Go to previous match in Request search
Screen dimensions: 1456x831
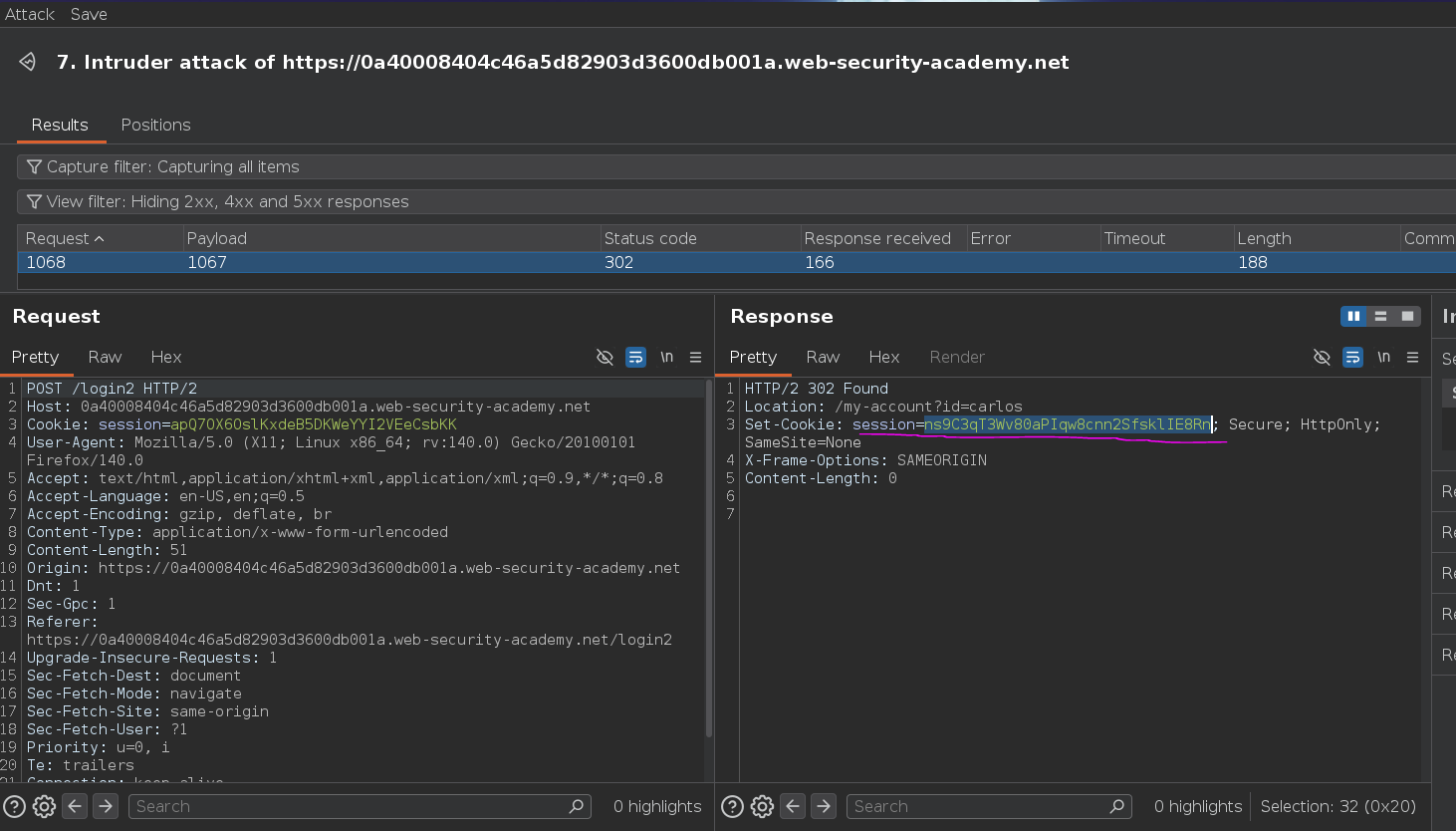click(75, 806)
